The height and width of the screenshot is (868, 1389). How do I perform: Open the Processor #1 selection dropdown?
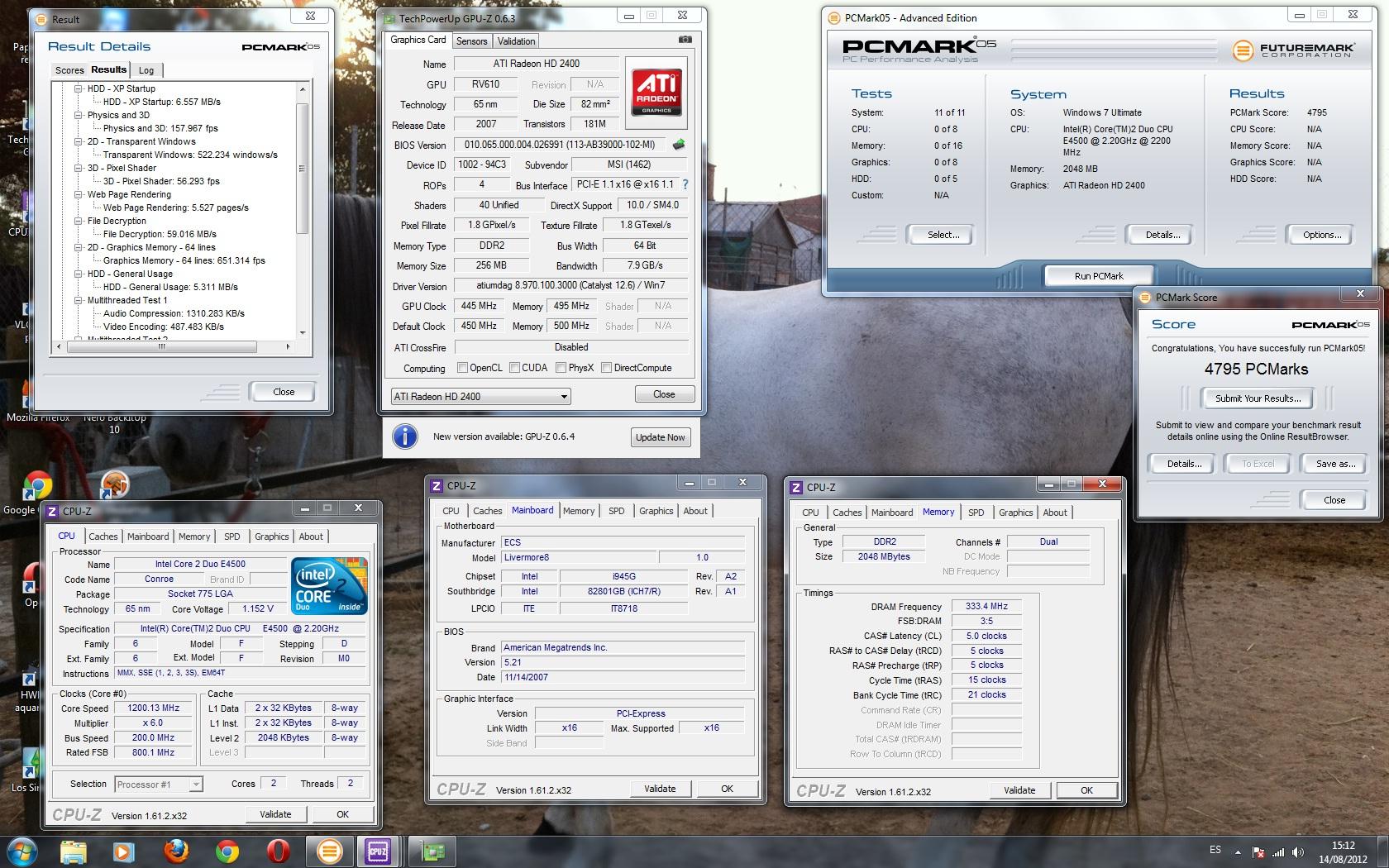[159, 784]
